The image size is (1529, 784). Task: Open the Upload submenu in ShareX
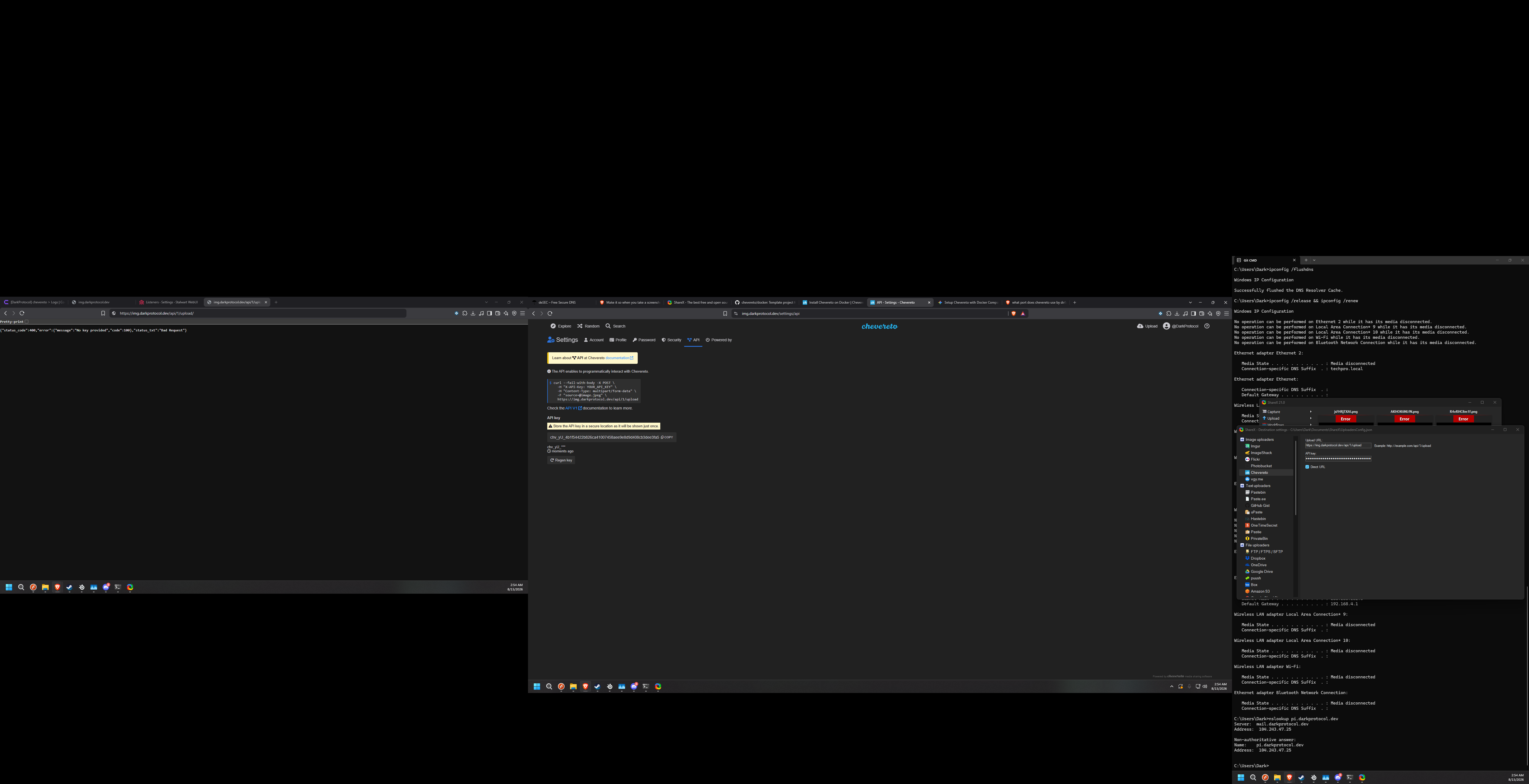pyautogui.click(x=1287, y=419)
